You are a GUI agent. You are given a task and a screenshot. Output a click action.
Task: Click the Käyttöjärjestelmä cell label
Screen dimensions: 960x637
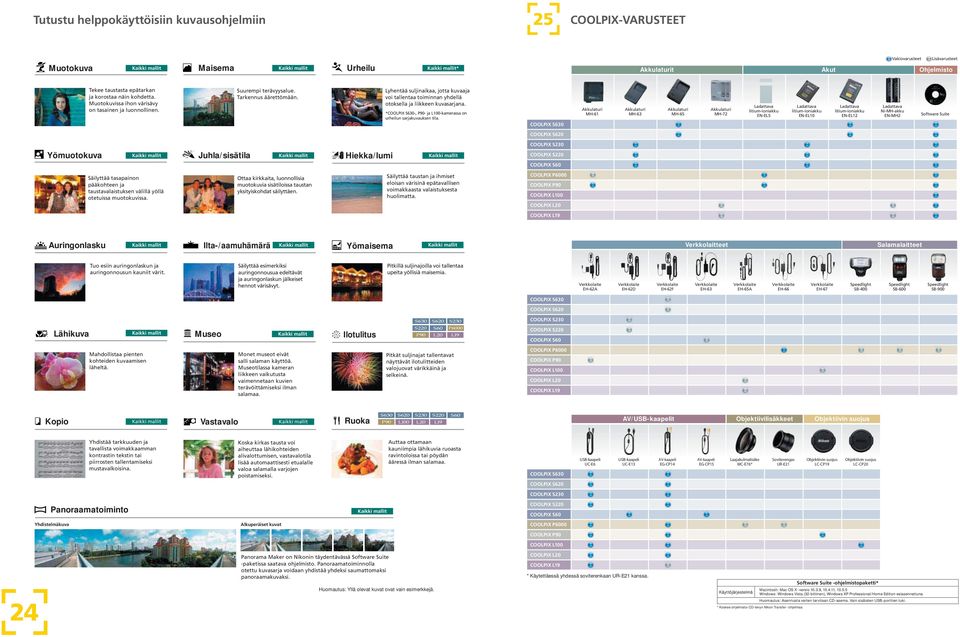[x=735, y=592]
